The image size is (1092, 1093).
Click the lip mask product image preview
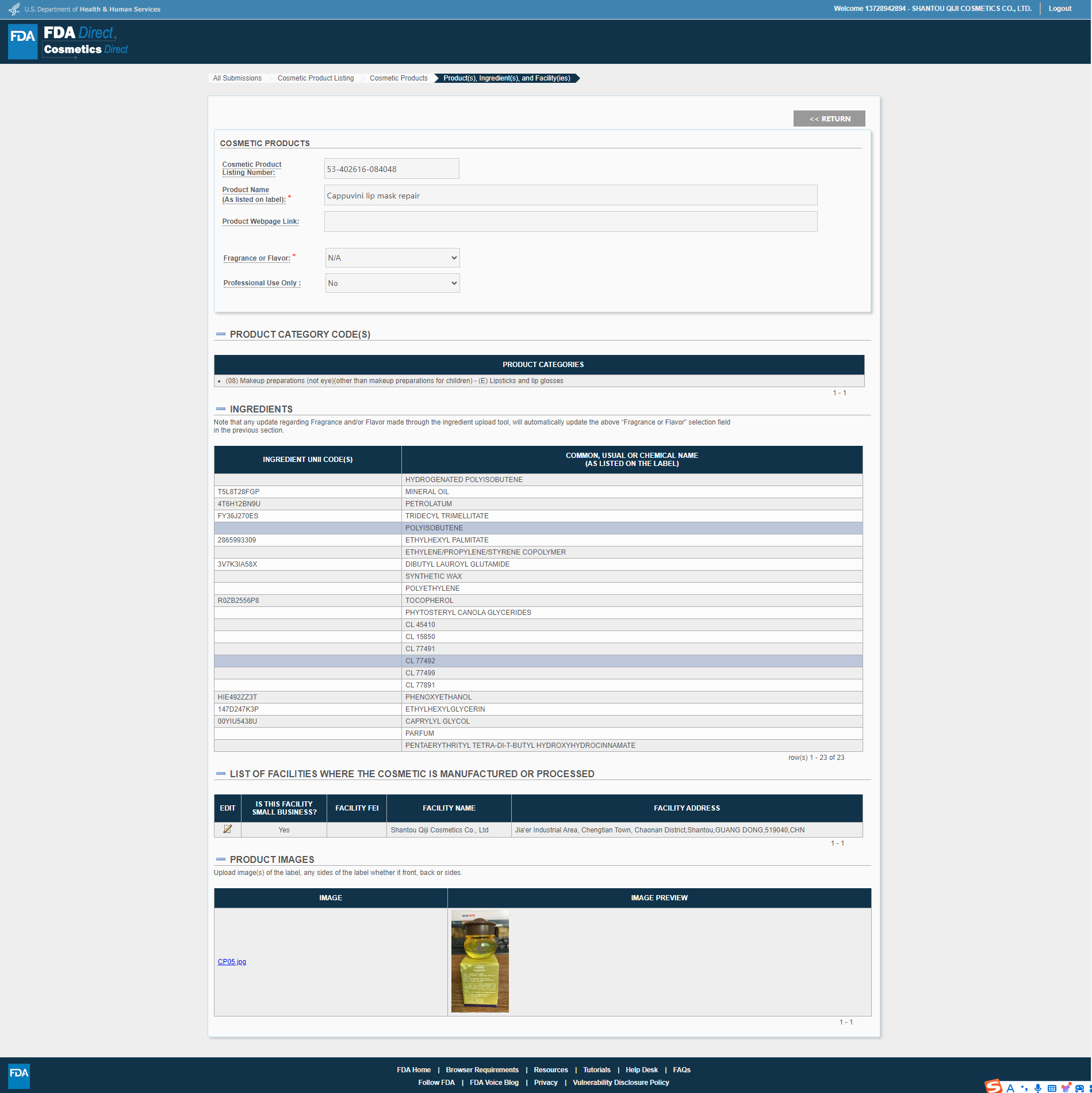click(x=480, y=961)
